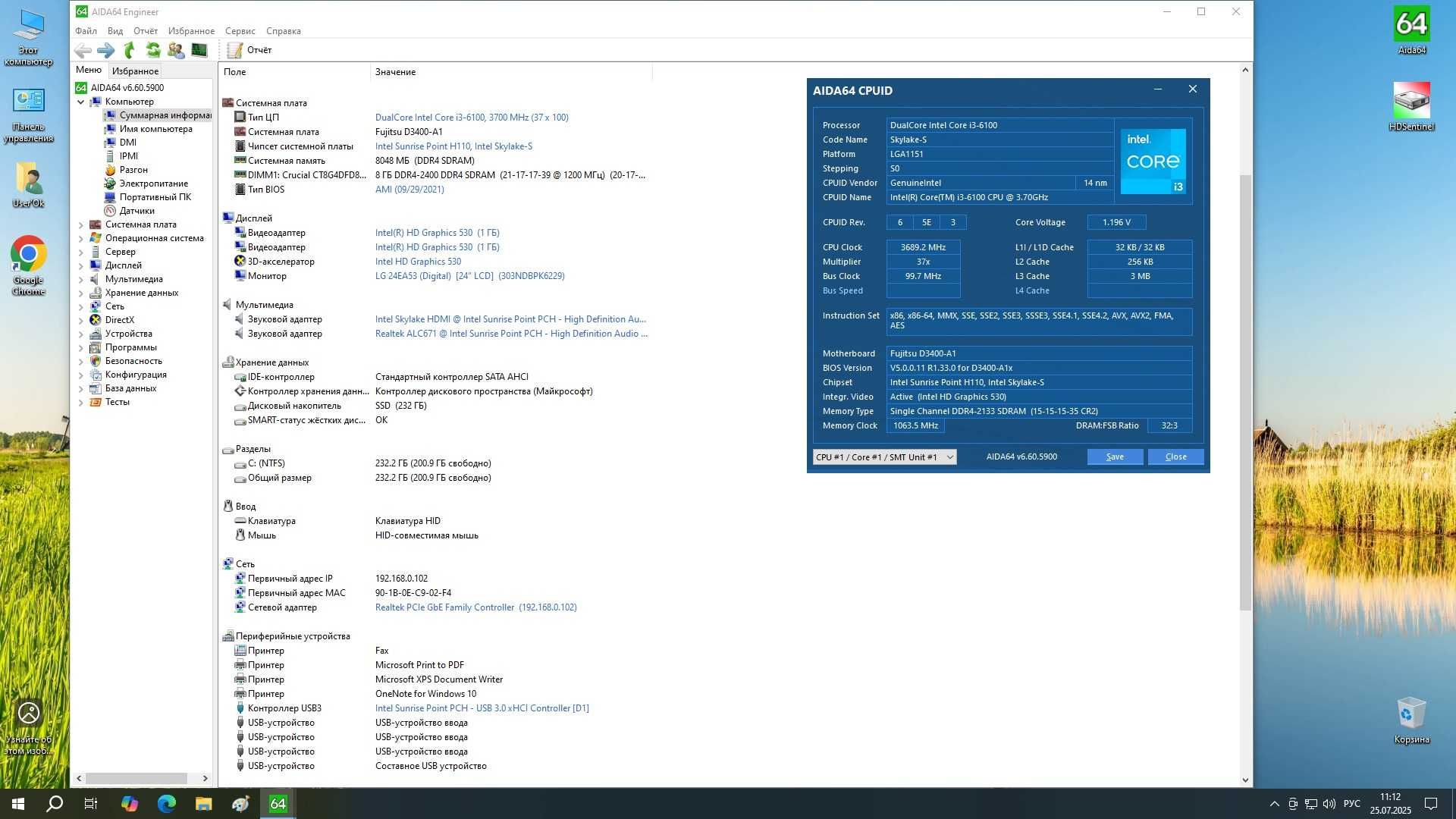Open the Корзина recycle bin icon
1456x819 pixels.
click(x=1411, y=720)
